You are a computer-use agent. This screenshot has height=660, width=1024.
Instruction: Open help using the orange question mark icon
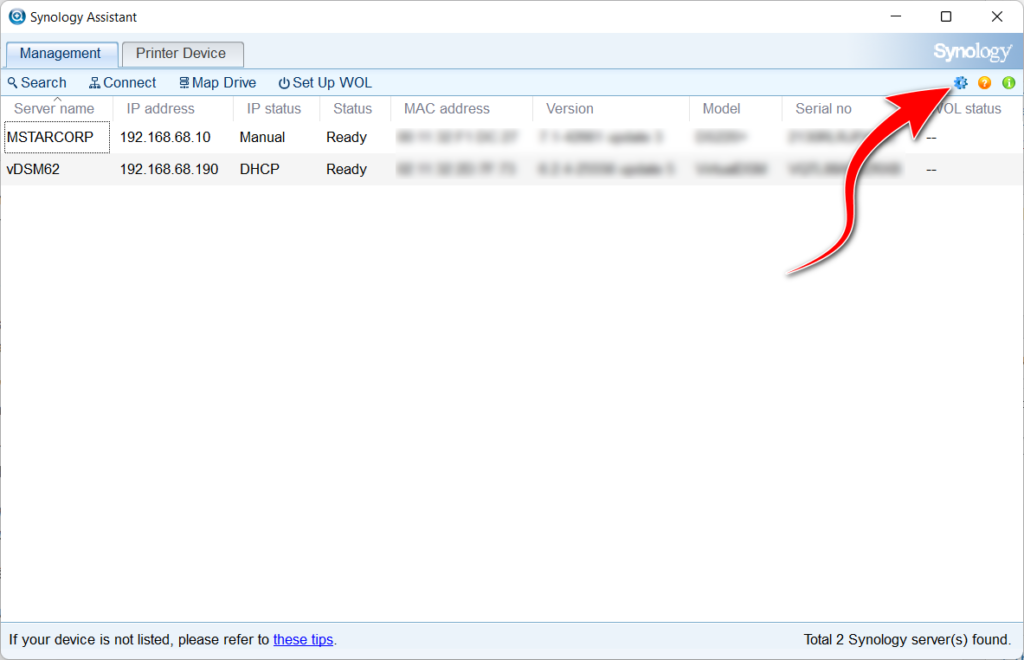point(984,83)
